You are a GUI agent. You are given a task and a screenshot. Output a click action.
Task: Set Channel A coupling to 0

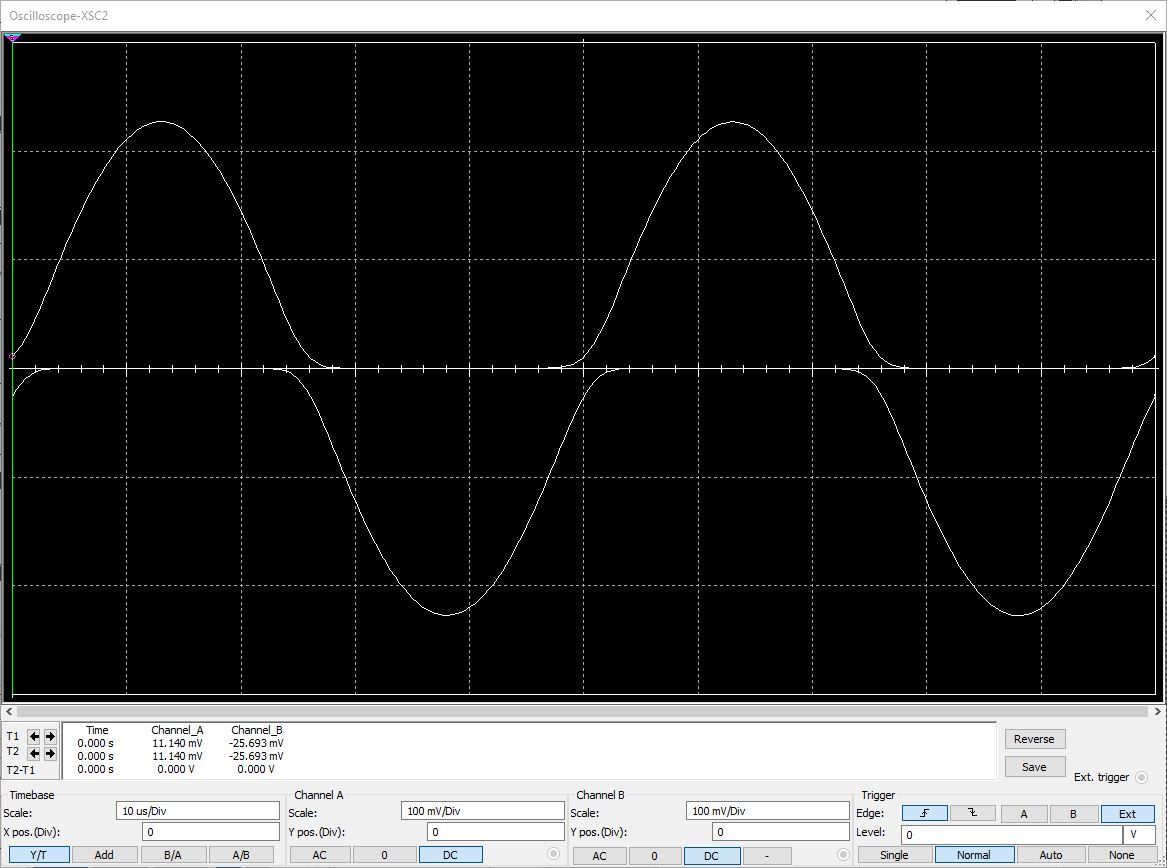[x=384, y=855]
